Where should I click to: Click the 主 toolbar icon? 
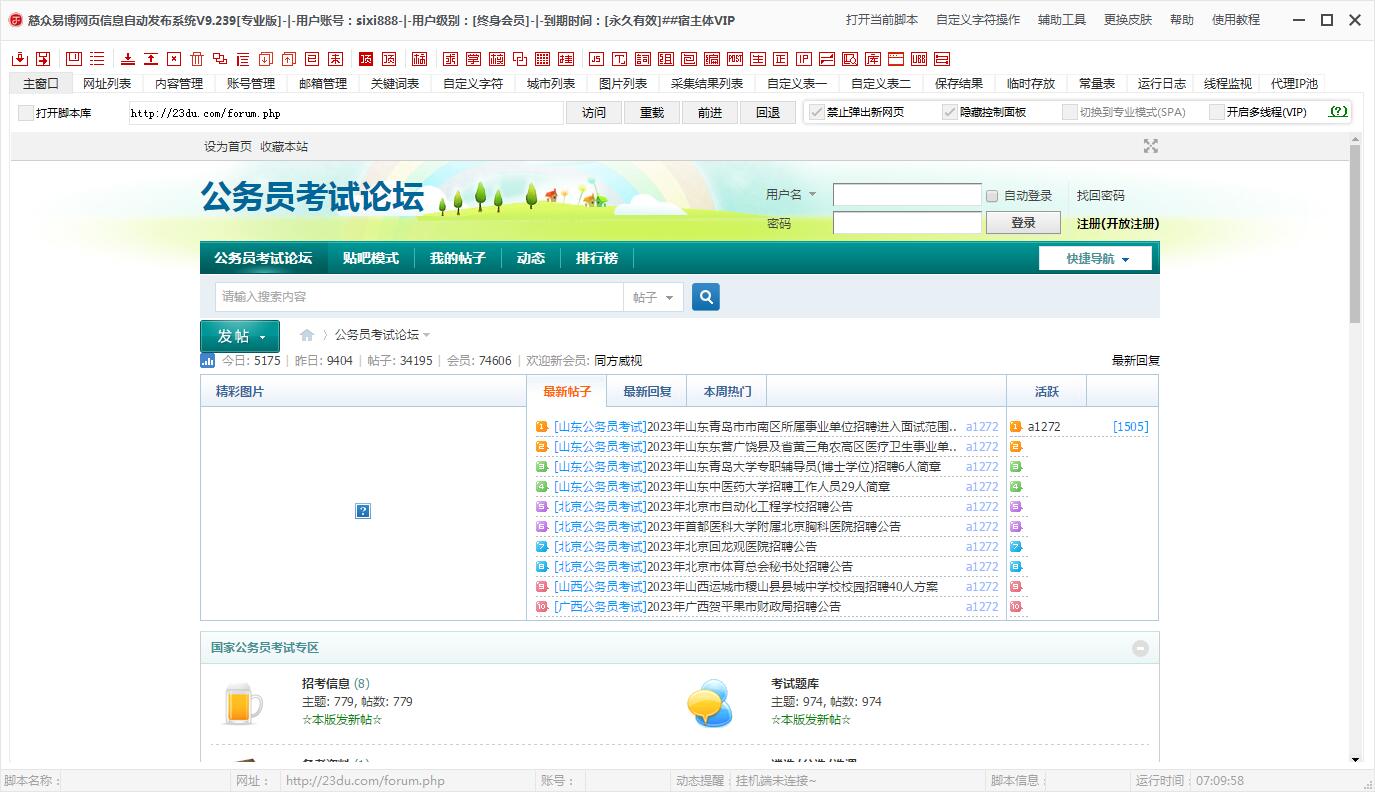pyautogui.click(x=758, y=59)
